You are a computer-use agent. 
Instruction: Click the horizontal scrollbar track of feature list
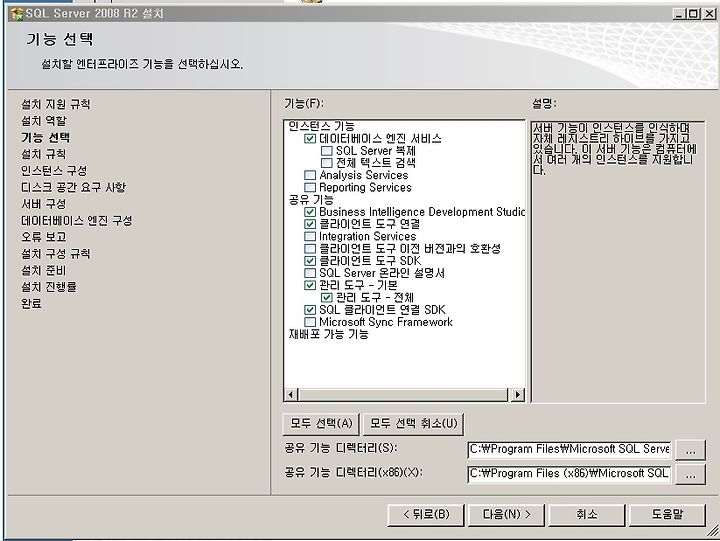point(404,394)
